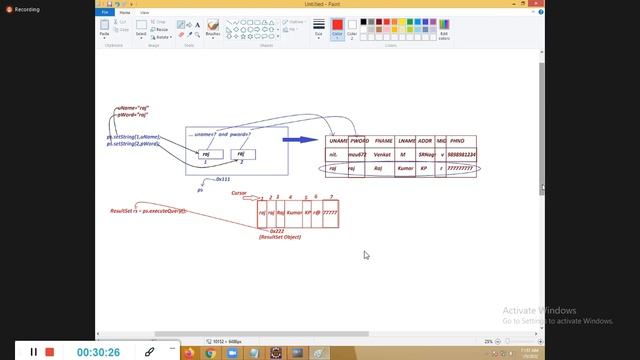Select the Color picker eyedropper tool
The height and width of the screenshot is (360, 640).
[x=189, y=35]
